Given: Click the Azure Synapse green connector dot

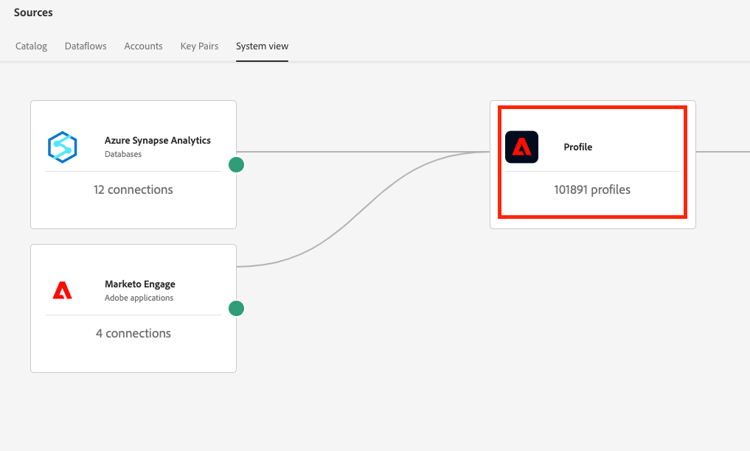Looking at the screenshot, I should point(236,164).
